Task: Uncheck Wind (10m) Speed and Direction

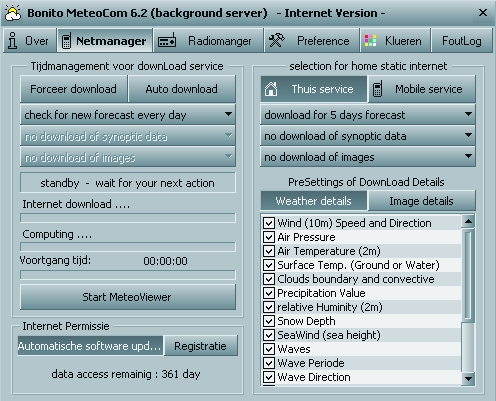Action: tap(269, 223)
